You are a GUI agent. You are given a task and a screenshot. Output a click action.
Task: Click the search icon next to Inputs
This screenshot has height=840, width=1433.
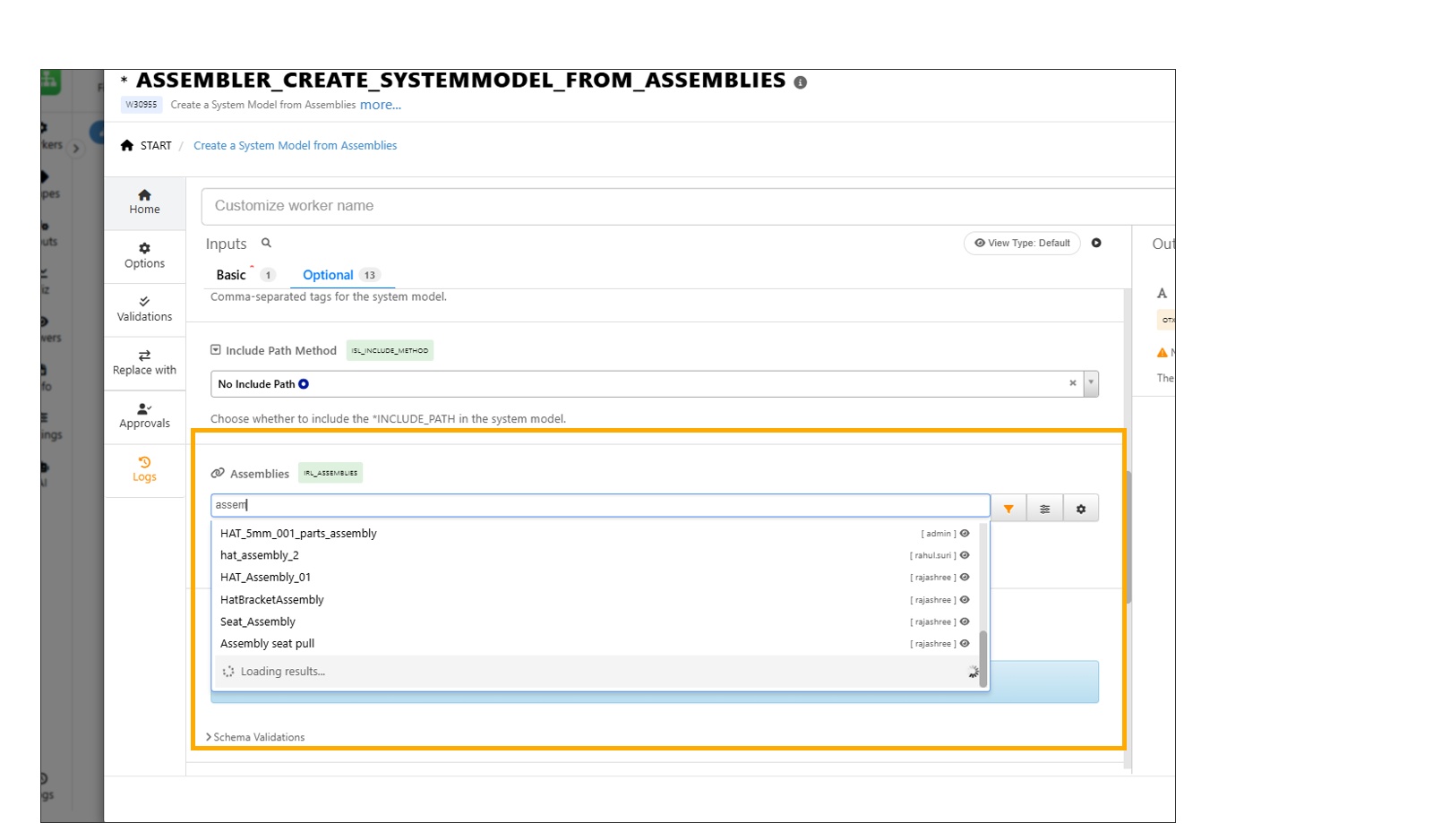pos(266,243)
